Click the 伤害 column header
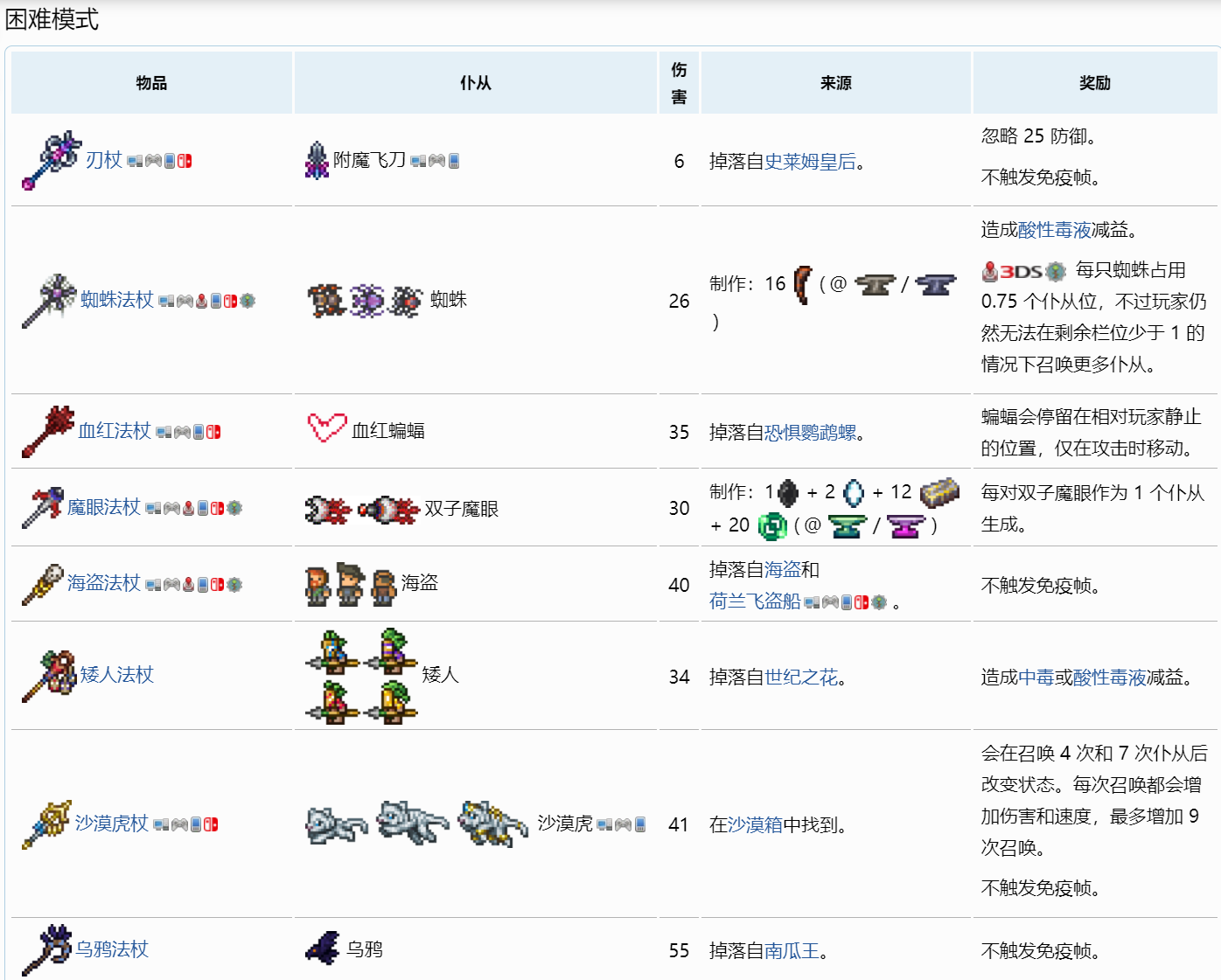This screenshot has height=980, width=1221. tap(679, 83)
